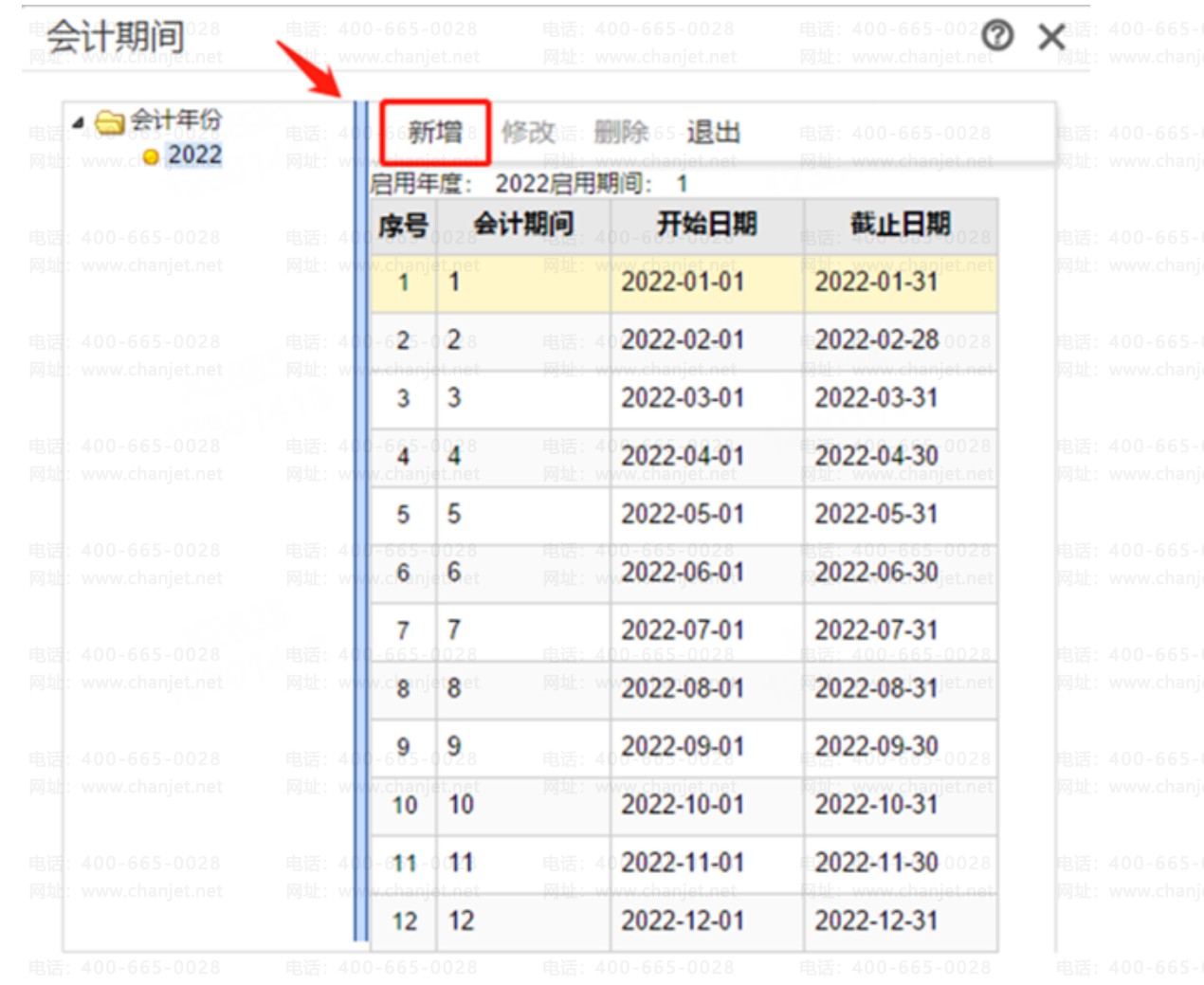Screen dimensions: 1204x985
Task: Select start date 2022-05-01 cell
Action: click(x=707, y=515)
